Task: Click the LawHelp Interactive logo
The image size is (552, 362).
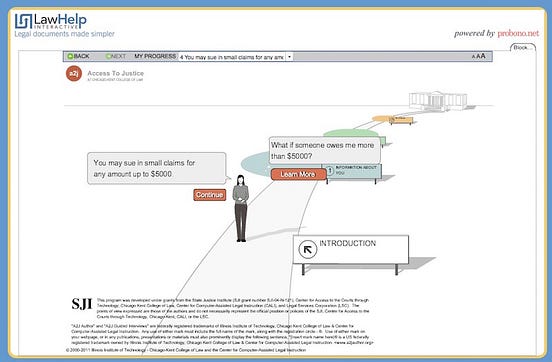Action: (x=50, y=21)
